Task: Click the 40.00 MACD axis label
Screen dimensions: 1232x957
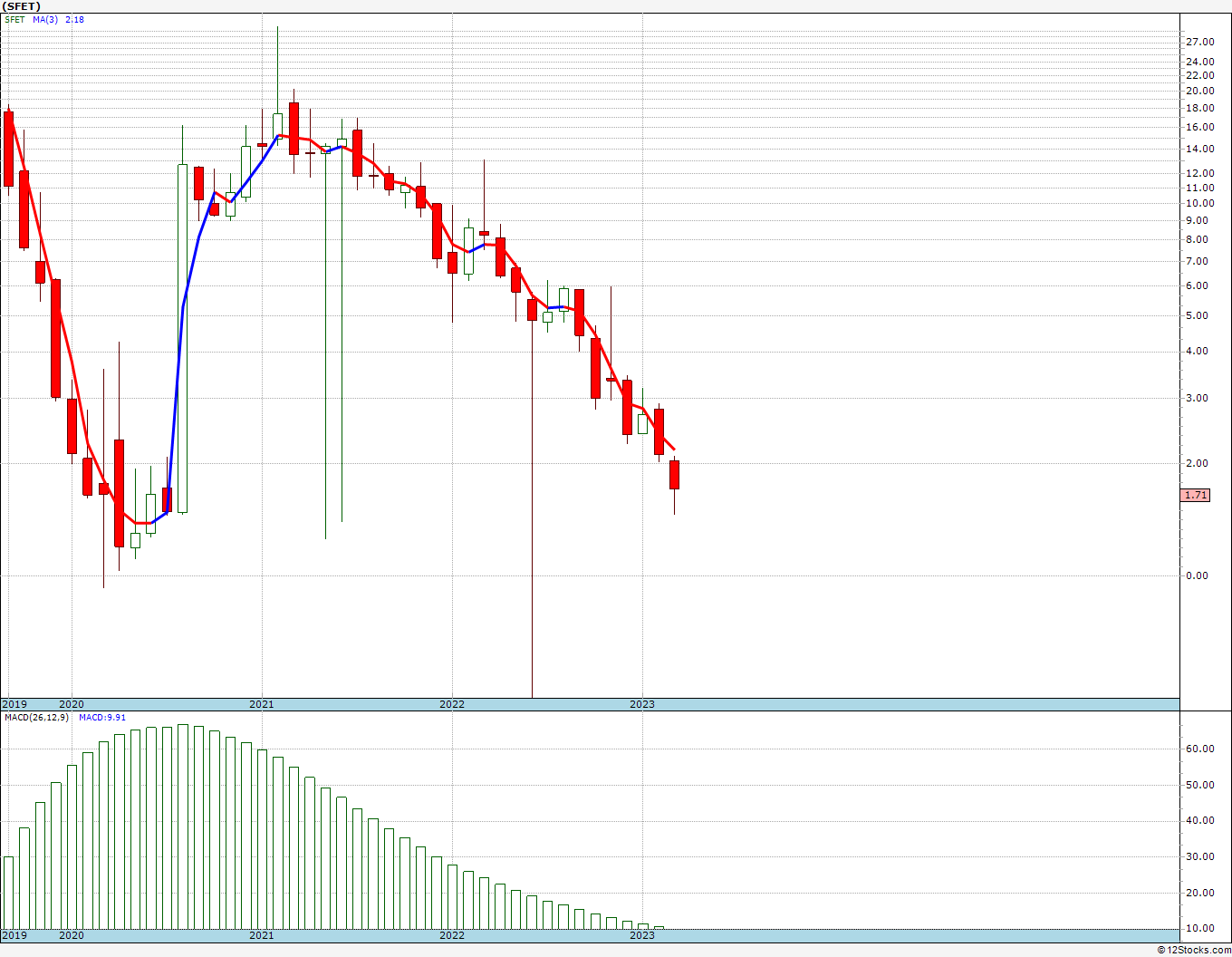Action: (x=1199, y=820)
